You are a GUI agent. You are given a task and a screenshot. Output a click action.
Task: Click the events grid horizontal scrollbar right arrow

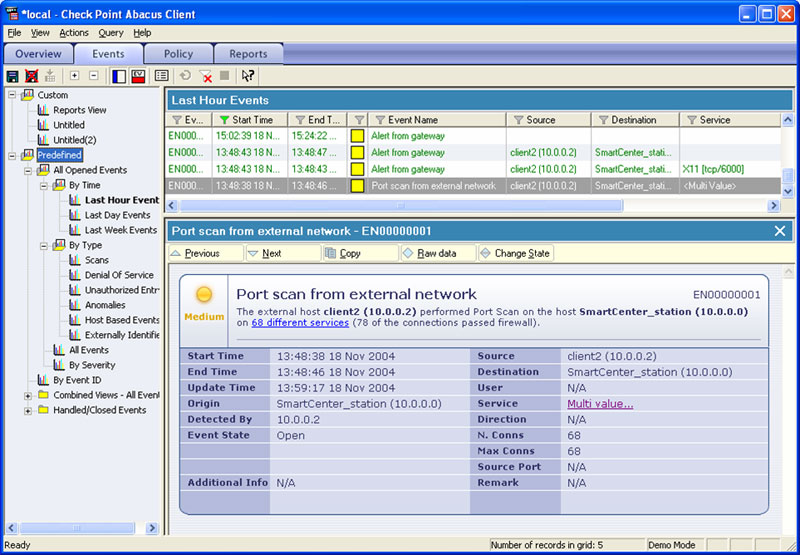(x=774, y=206)
